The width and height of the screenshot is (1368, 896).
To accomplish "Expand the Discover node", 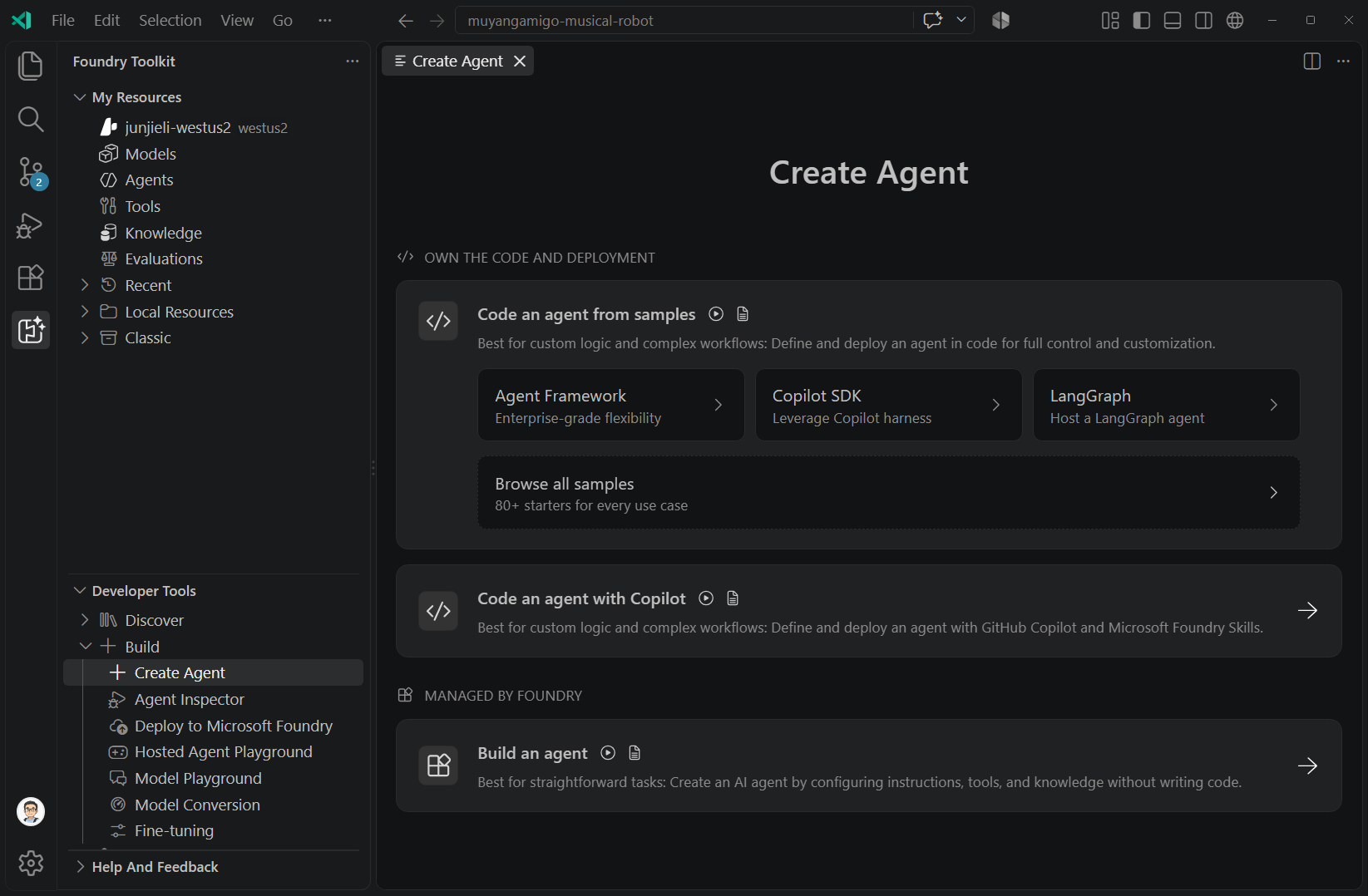I will [85, 620].
